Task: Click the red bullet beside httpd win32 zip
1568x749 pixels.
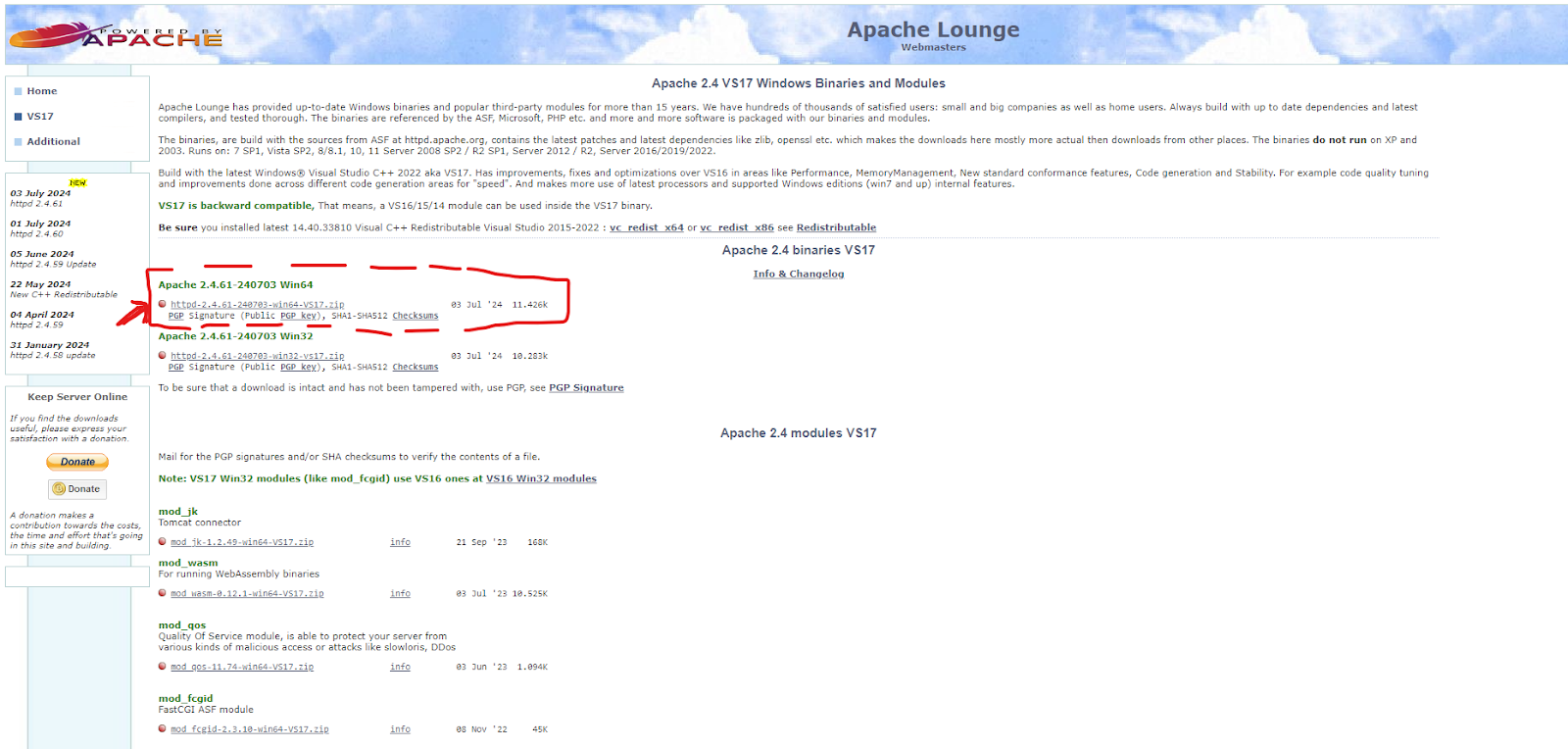Action: [163, 355]
